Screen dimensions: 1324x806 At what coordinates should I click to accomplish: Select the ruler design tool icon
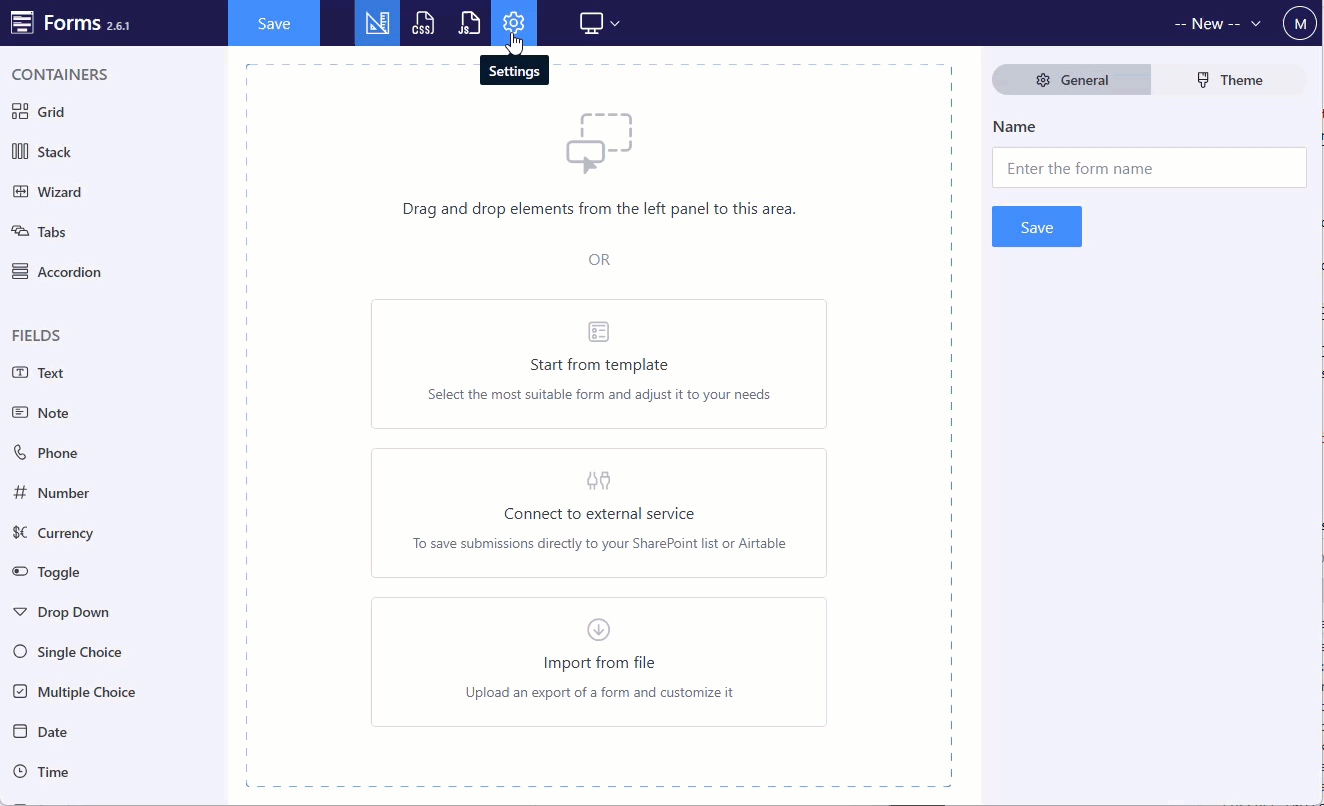pyautogui.click(x=377, y=22)
